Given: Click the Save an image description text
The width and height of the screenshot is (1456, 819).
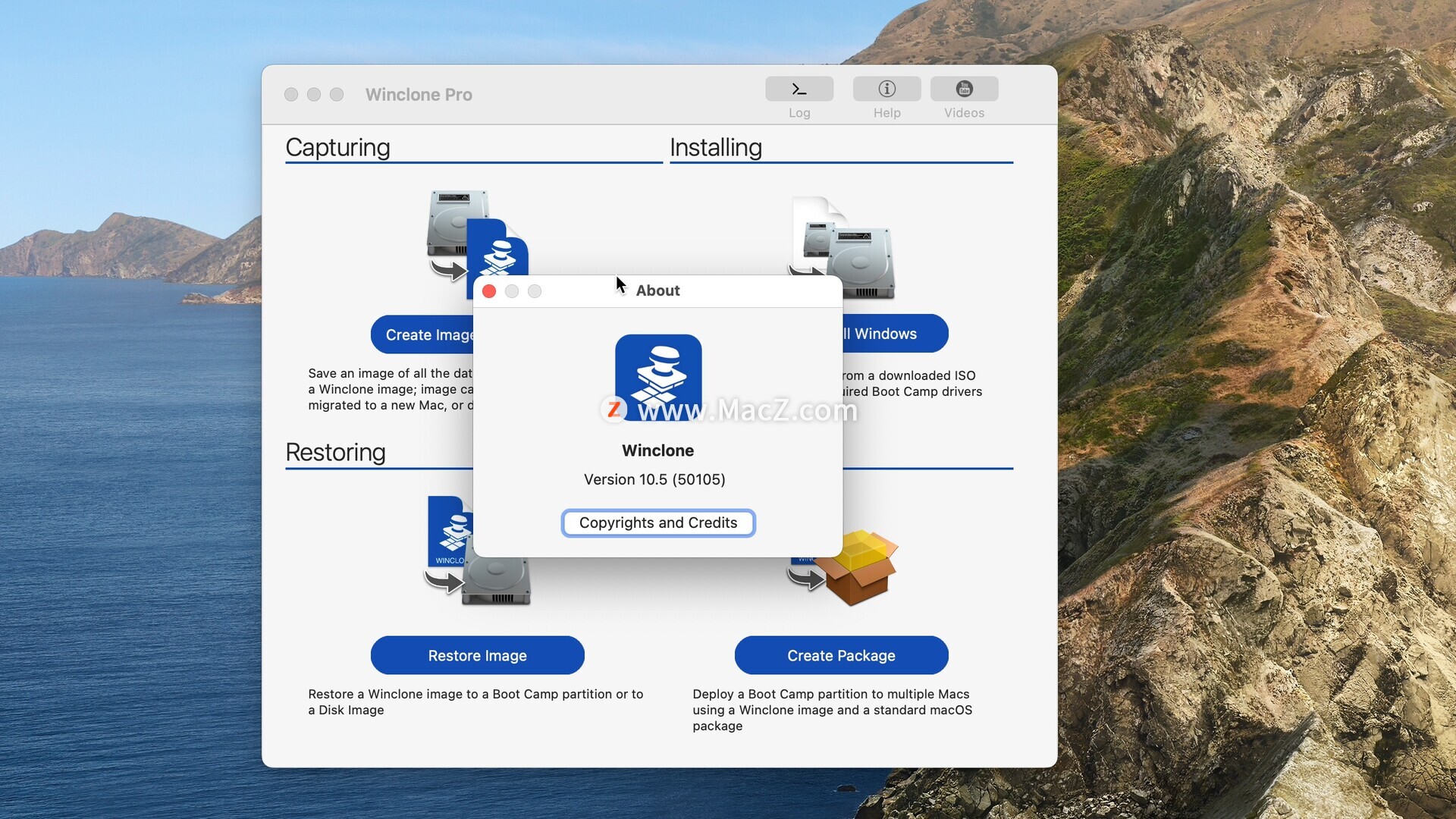Looking at the screenshot, I should (x=391, y=389).
